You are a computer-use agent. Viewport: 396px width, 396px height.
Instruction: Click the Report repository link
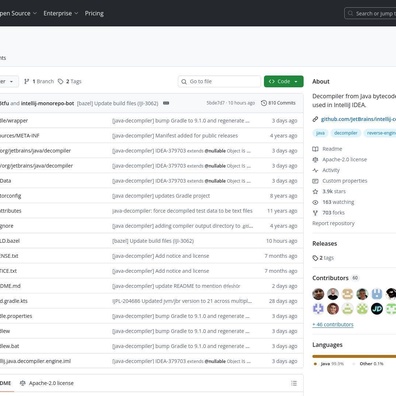click(x=333, y=223)
